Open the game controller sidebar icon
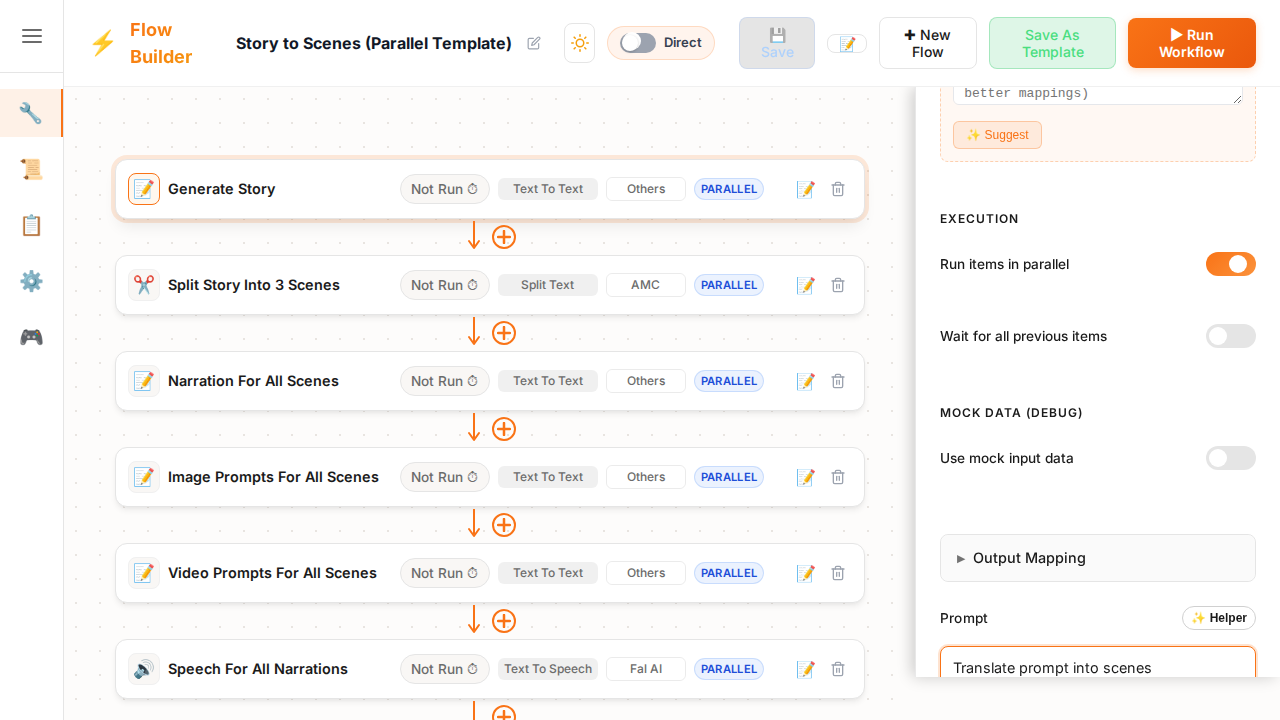Viewport: 1280px width, 720px height. pos(31,337)
